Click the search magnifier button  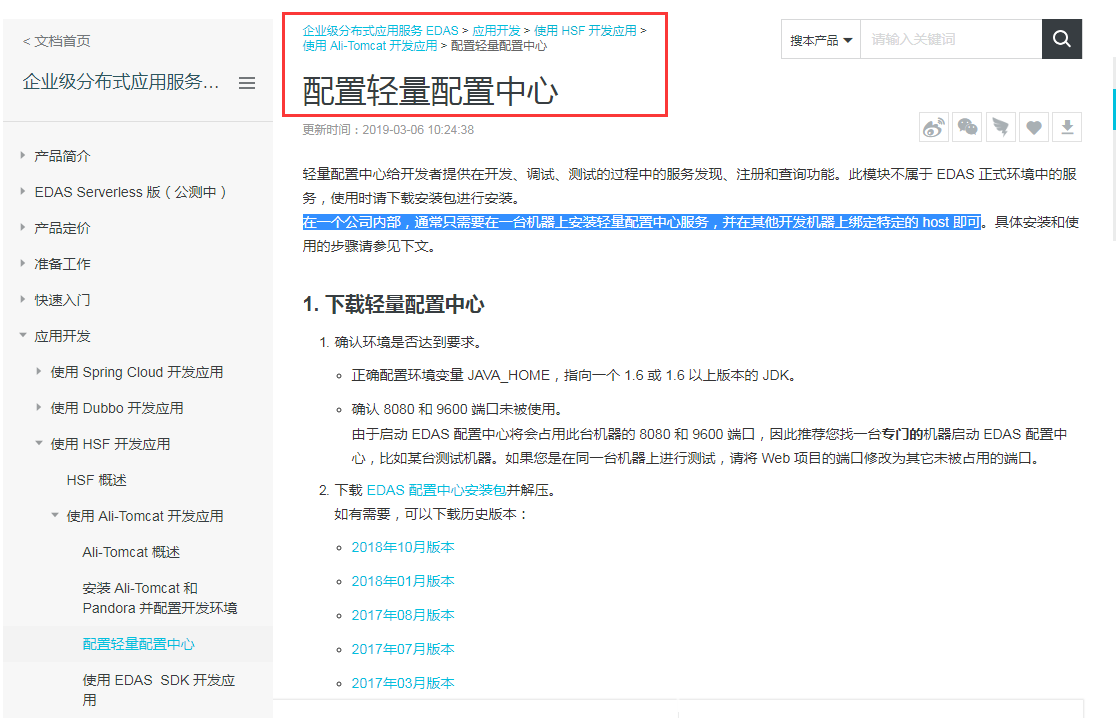pyautogui.click(x=1061, y=39)
